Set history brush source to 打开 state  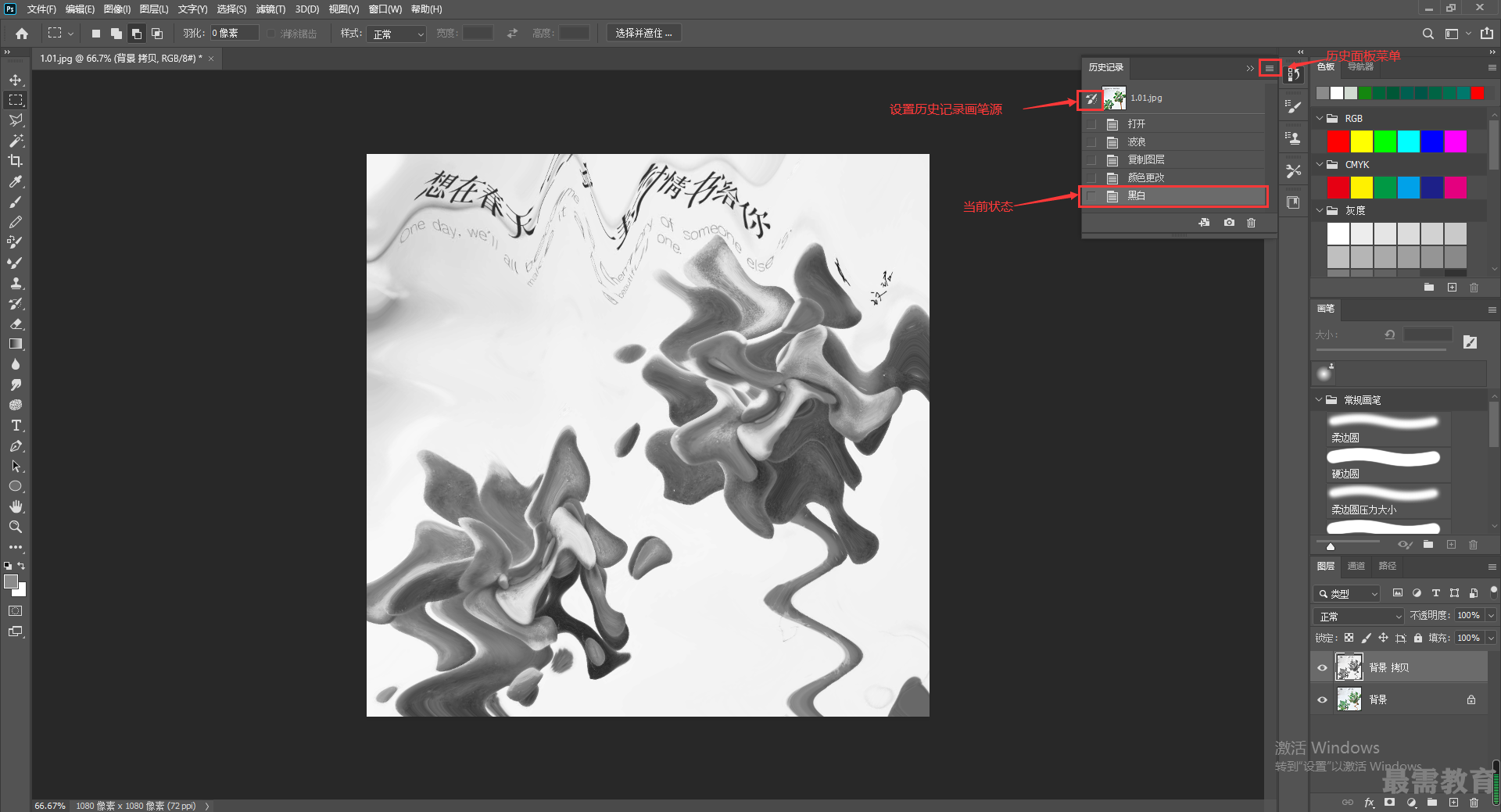point(1091,124)
